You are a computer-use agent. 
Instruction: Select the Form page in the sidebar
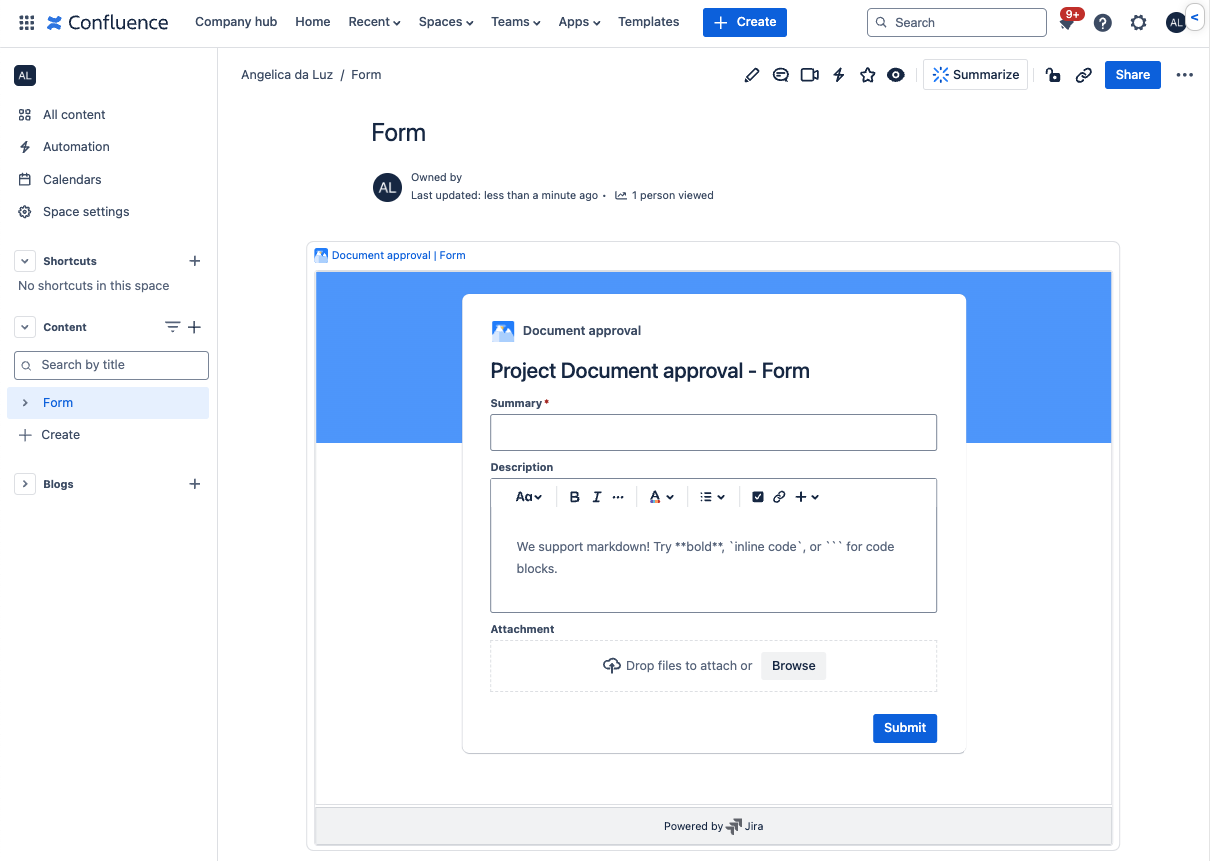[108, 403]
